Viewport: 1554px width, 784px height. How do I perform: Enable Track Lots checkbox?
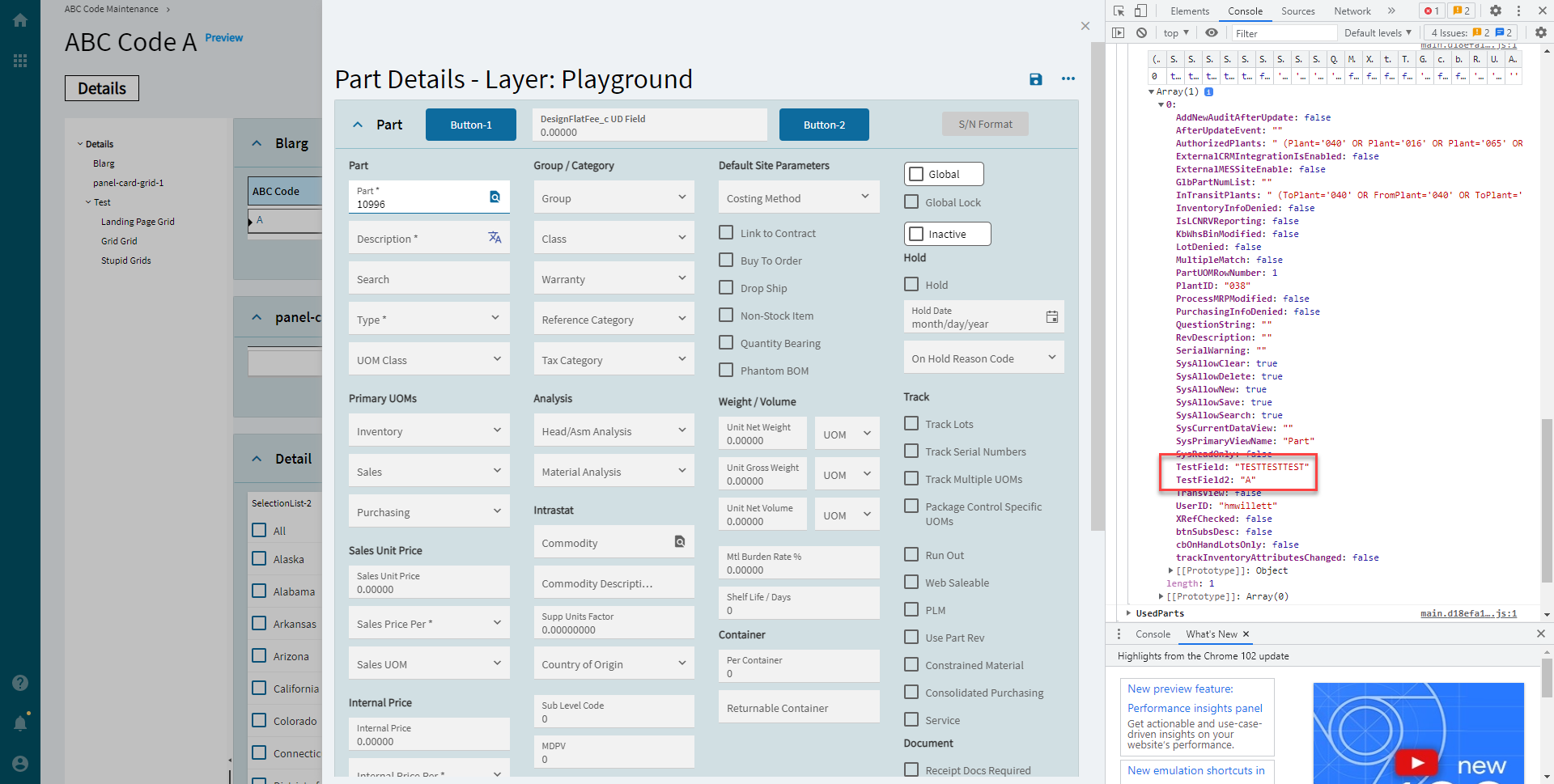pos(911,423)
